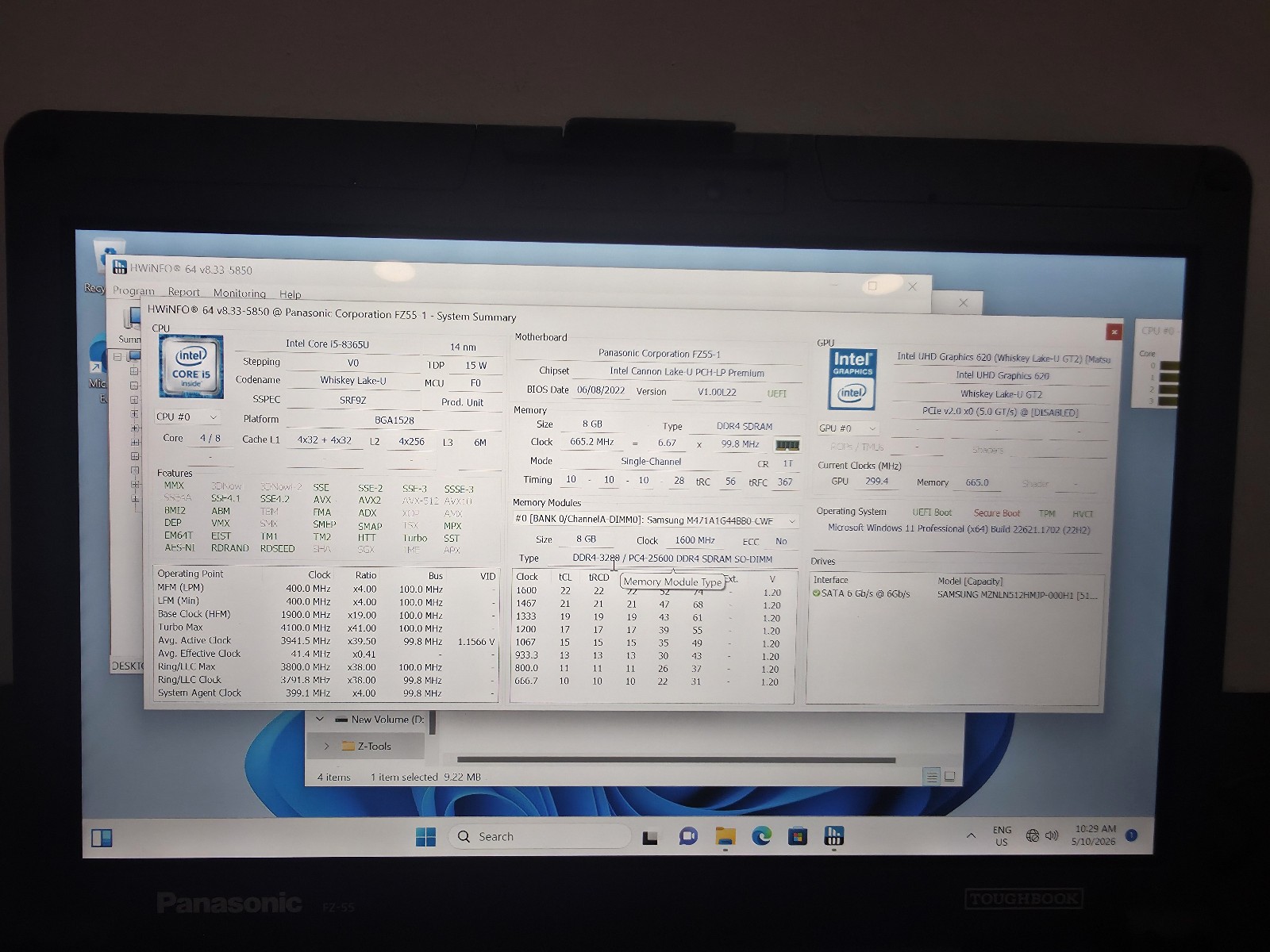Click the Whiskey Lake-U codename value
This screenshot has width=1270, height=952.
(x=353, y=381)
